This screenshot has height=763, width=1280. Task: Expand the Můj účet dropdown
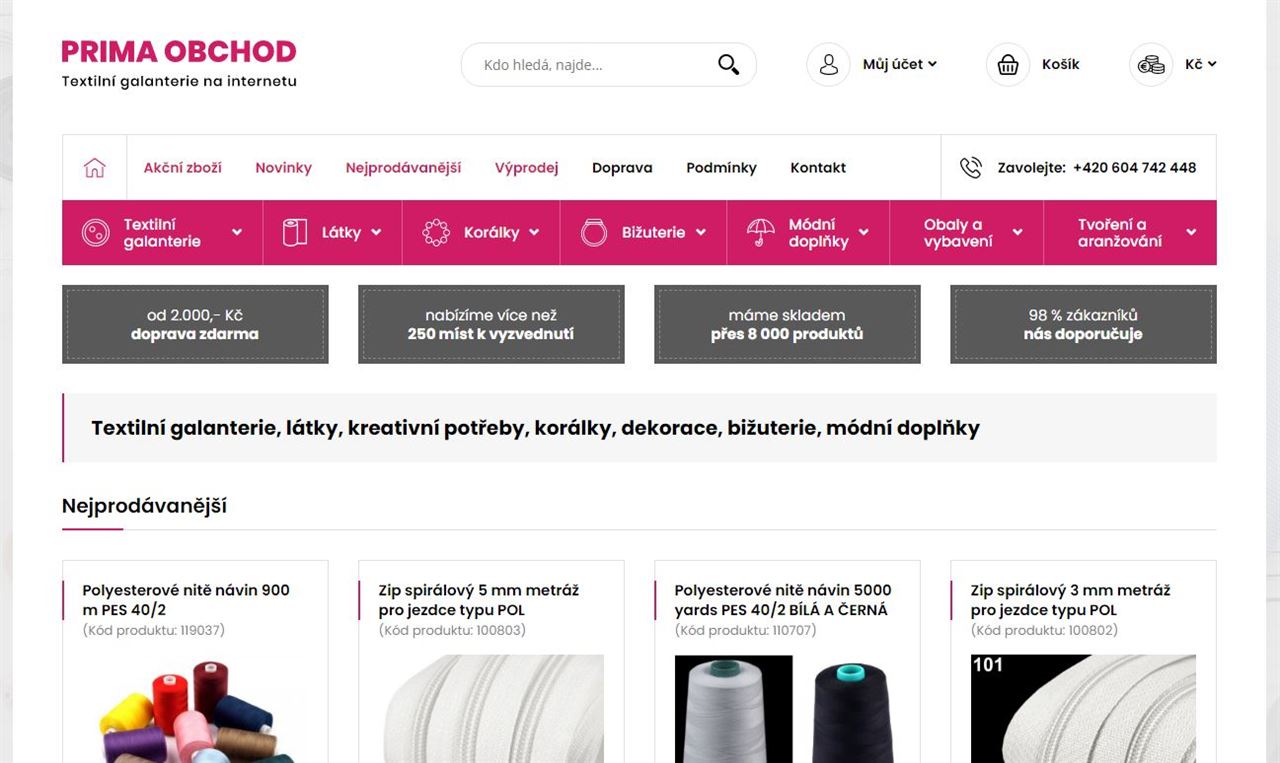click(900, 64)
